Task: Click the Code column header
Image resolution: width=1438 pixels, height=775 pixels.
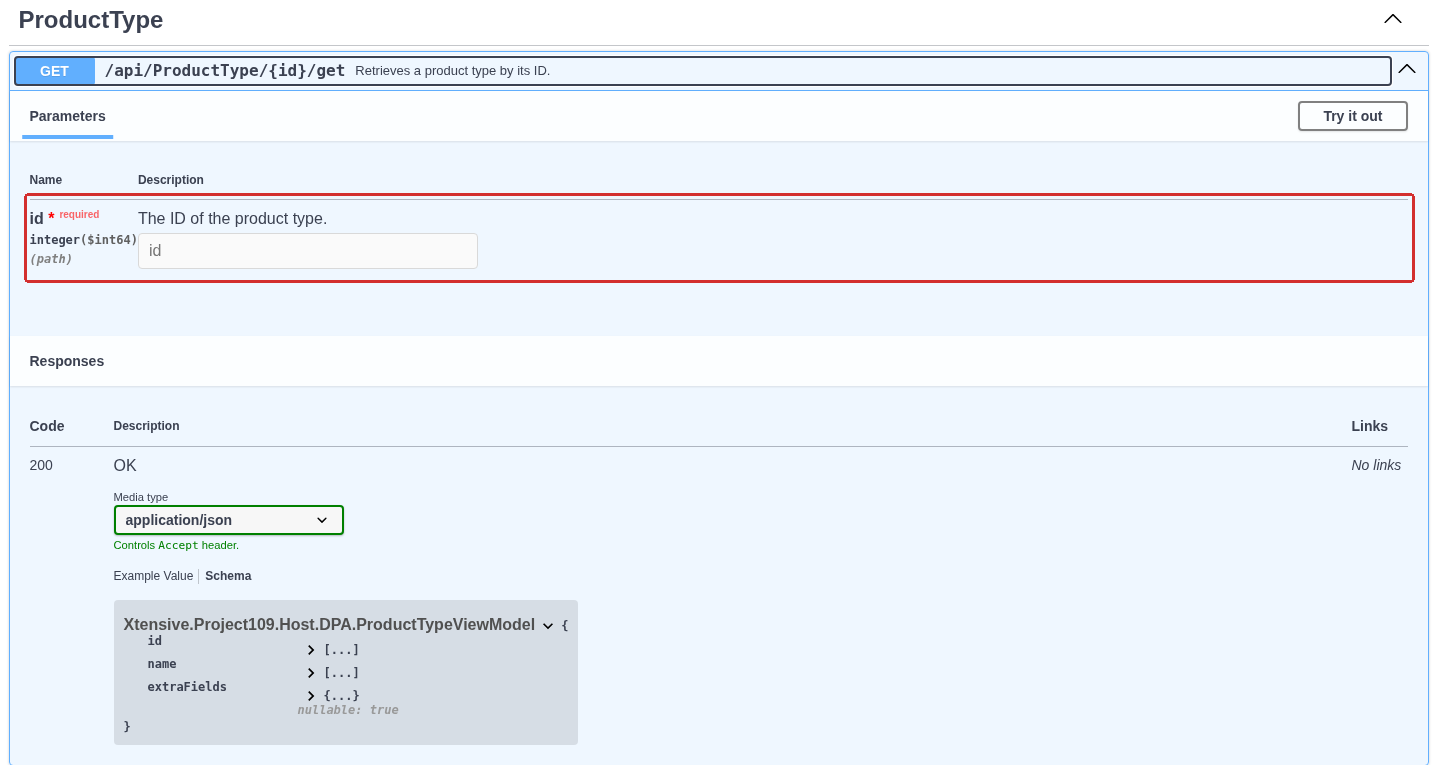Action: (47, 426)
